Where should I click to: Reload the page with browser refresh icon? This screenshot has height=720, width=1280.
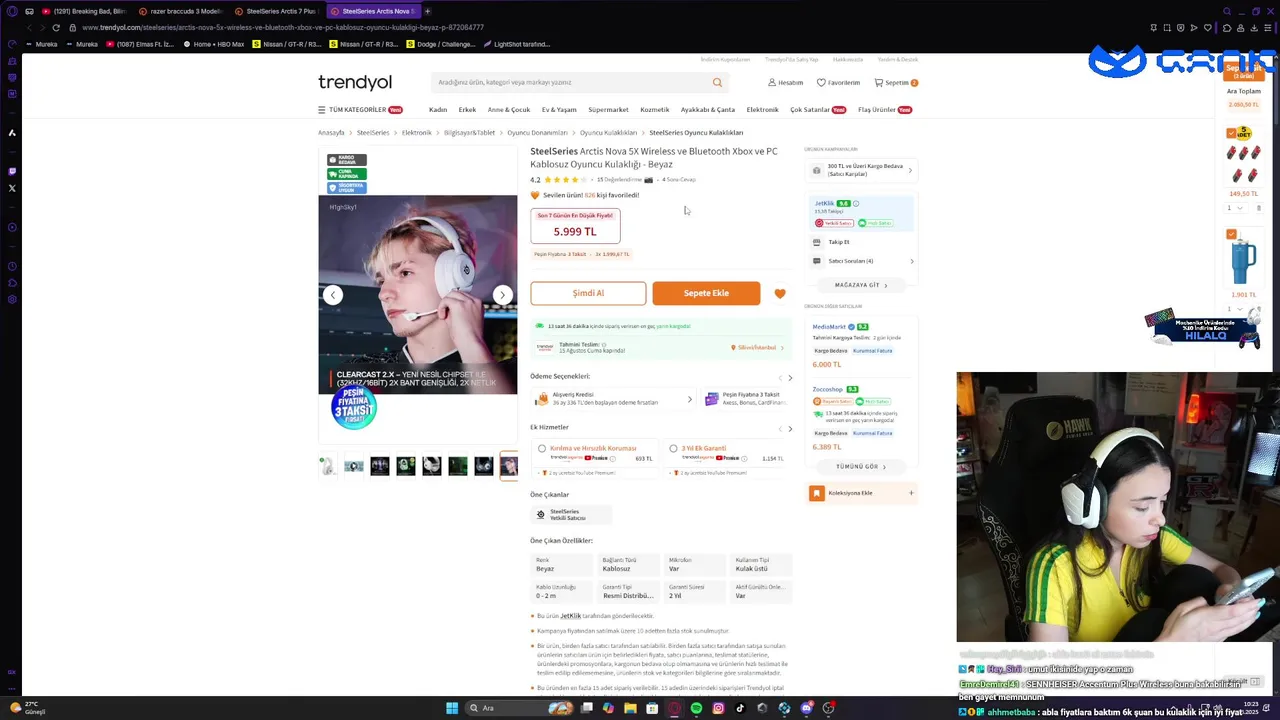click(x=56, y=27)
